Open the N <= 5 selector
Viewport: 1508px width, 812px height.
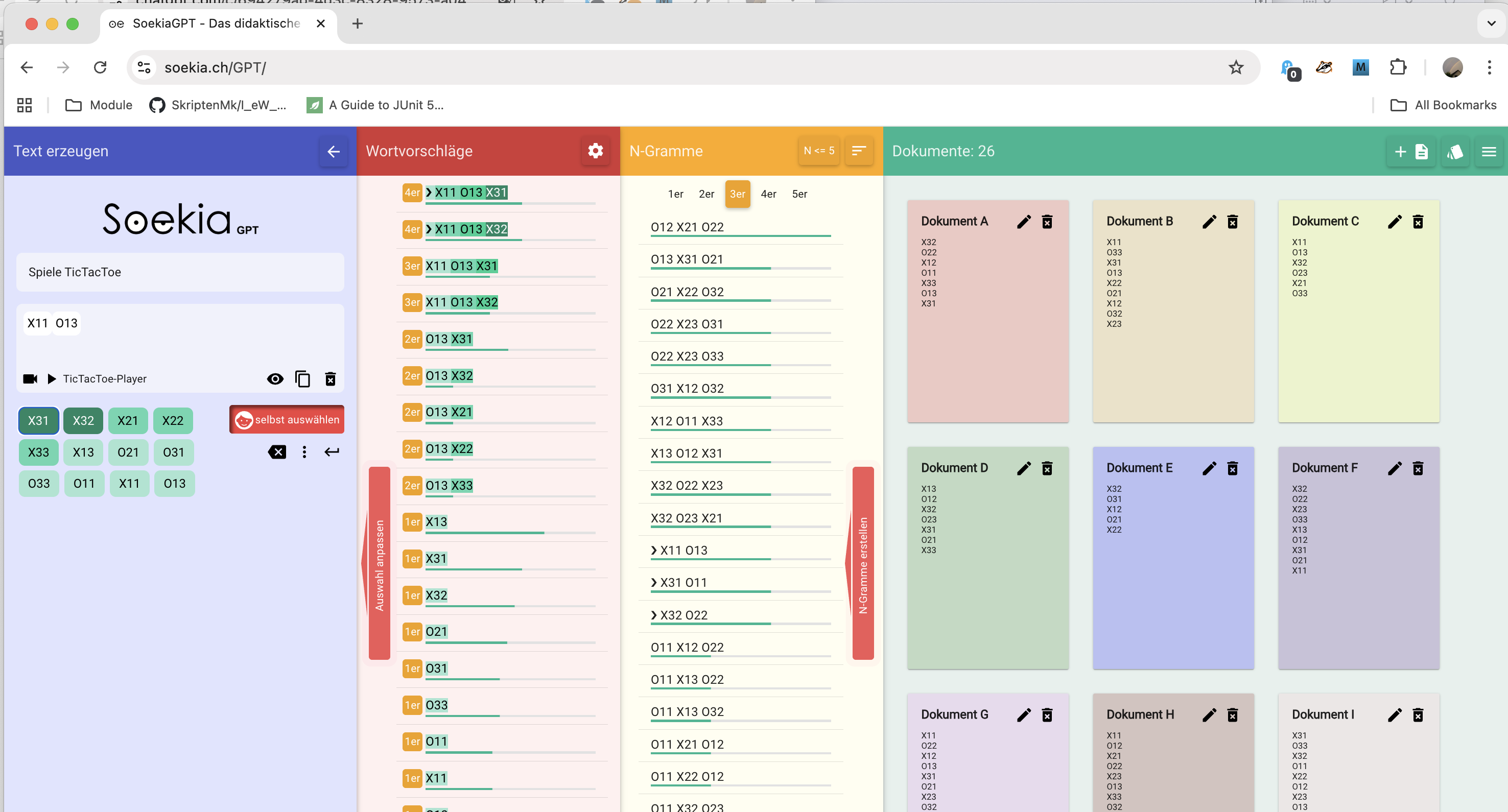coord(818,151)
